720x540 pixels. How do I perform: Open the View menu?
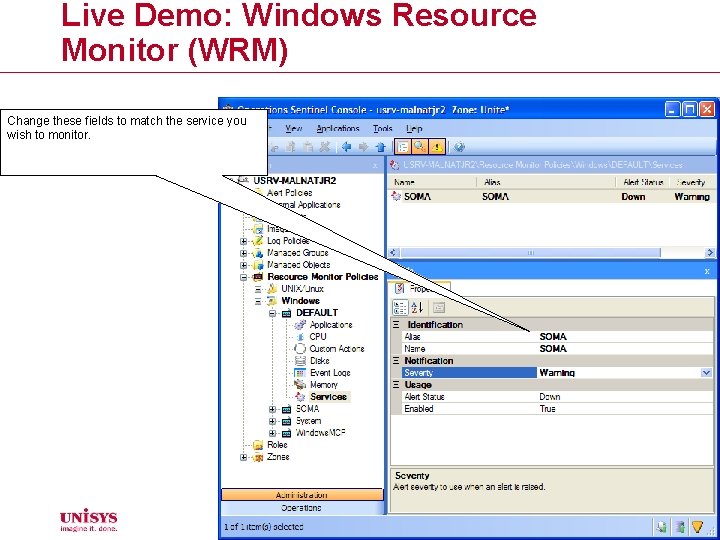(293, 129)
